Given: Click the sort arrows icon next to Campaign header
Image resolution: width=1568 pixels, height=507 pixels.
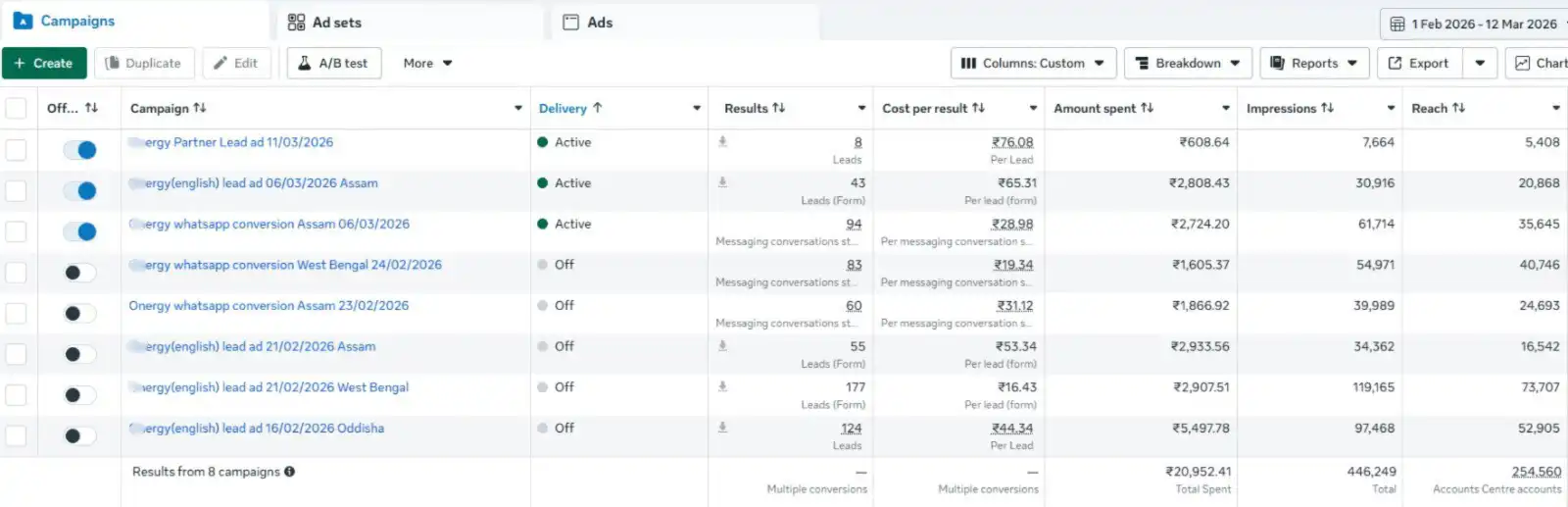Looking at the screenshot, I should [x=200, y=108].
